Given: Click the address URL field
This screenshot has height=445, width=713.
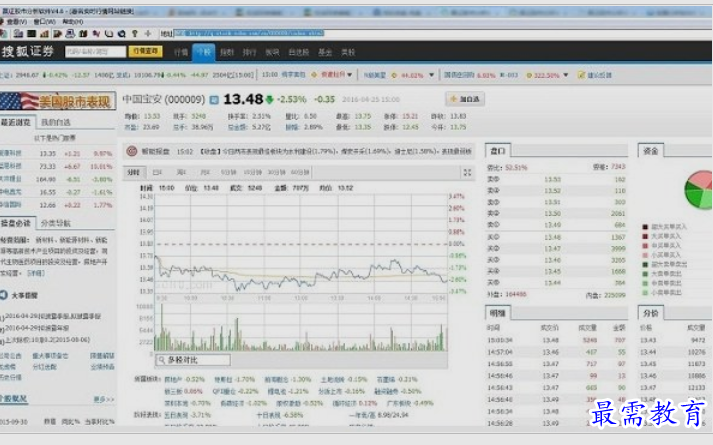Looking at the screenshot, I should [249, 33].
